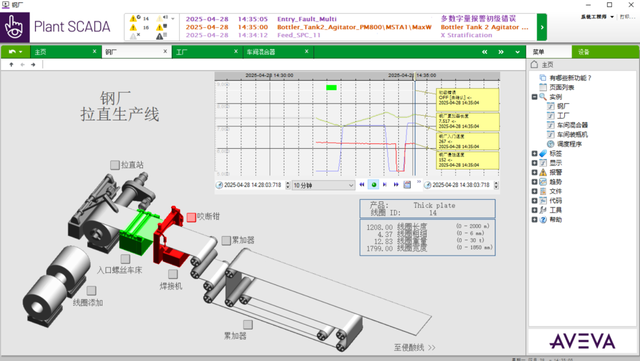Switch to the 工厂 tab
The height and width of the screenshot is (361, 640).
pos(207,52)
